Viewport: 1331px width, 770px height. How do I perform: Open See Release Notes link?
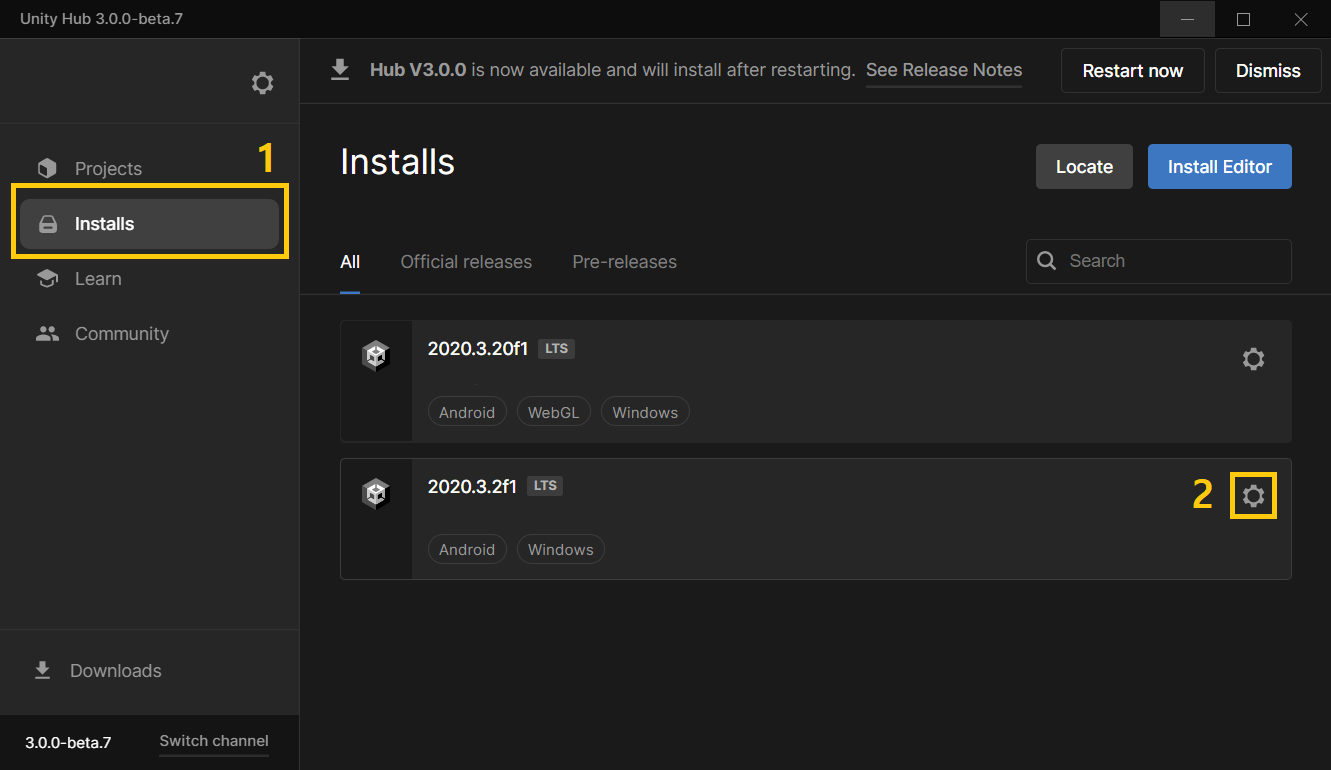click(944, 70)
